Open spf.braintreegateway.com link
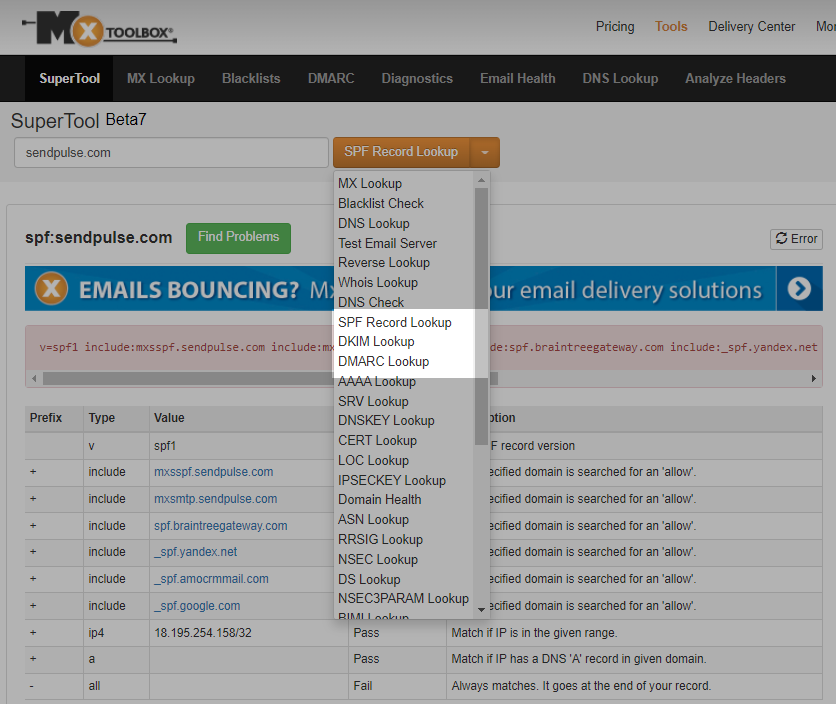 220,526
